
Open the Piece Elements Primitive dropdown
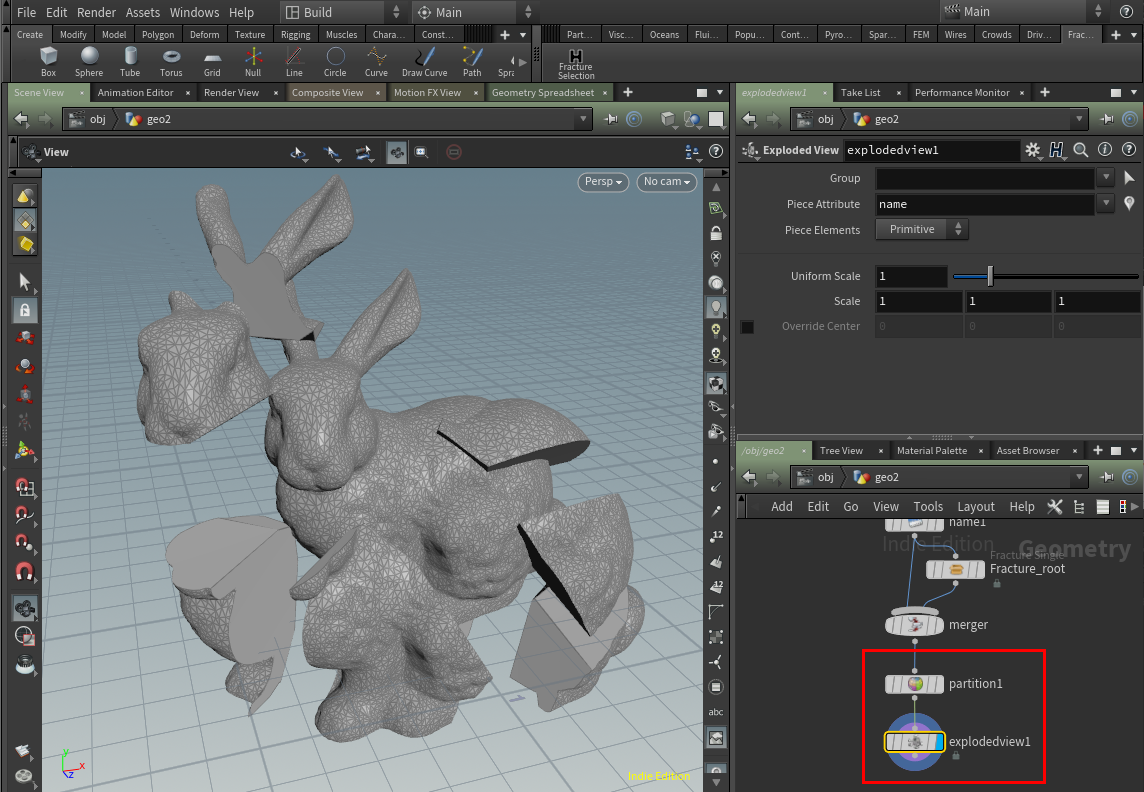921,229
